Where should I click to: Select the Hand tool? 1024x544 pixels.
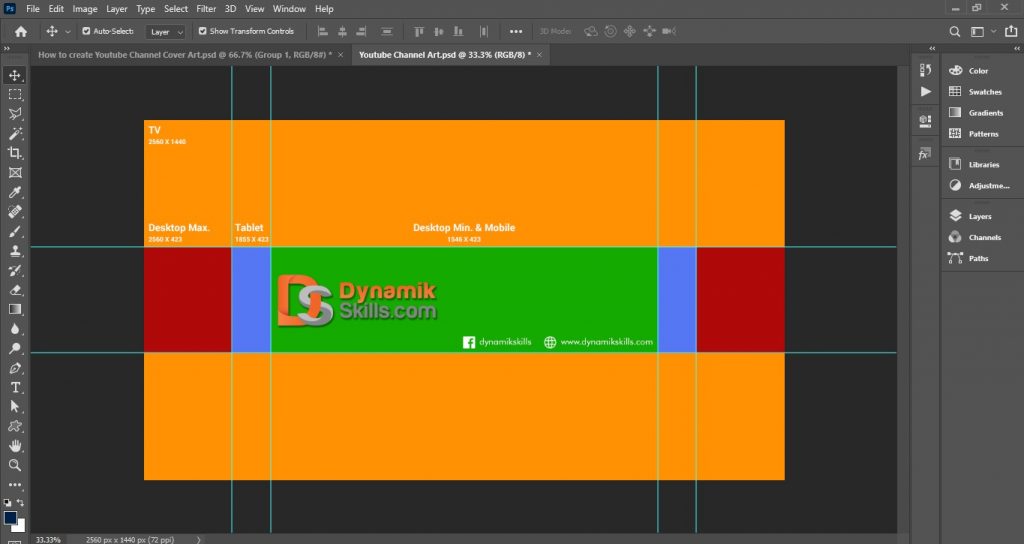tap(15, 445)
